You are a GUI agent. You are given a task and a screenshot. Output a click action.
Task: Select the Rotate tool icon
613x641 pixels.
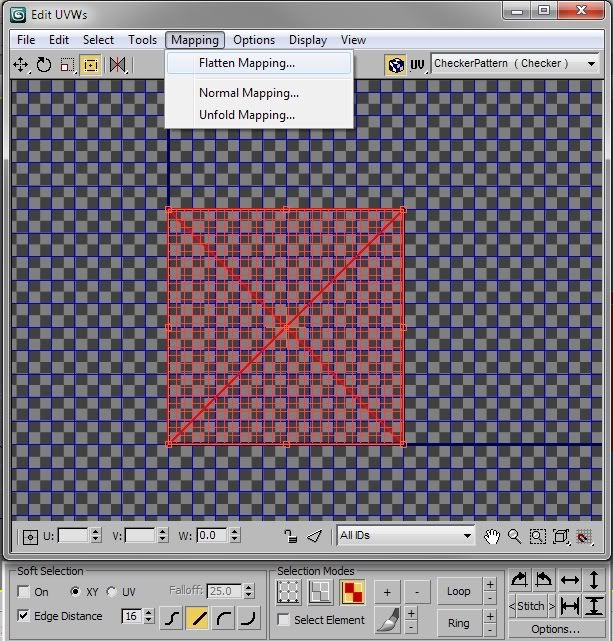click(44, 64)
